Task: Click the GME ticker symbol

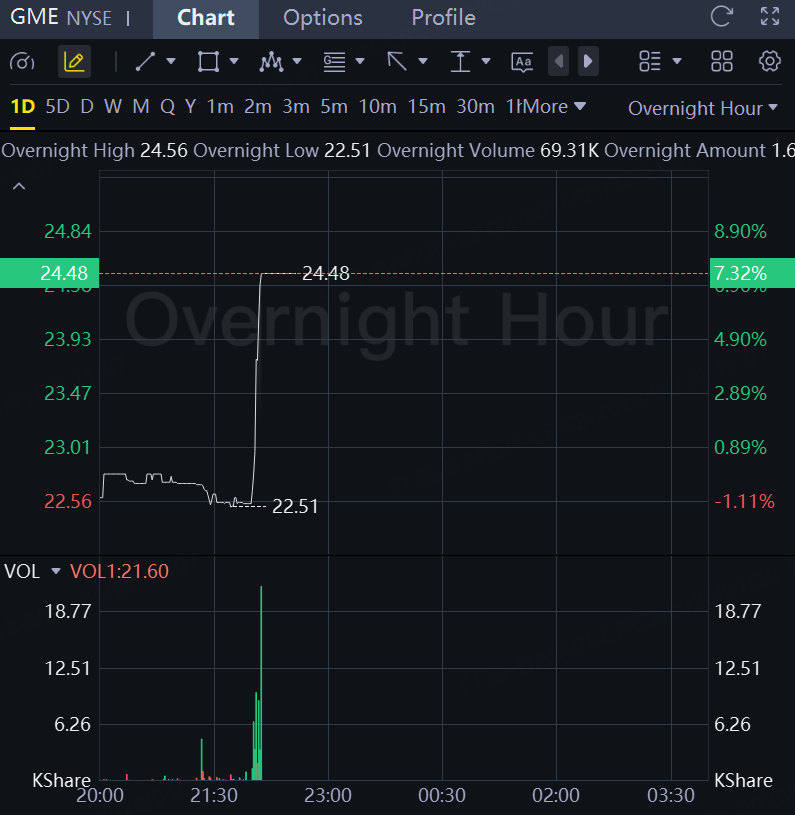Action: coord(34,17)
